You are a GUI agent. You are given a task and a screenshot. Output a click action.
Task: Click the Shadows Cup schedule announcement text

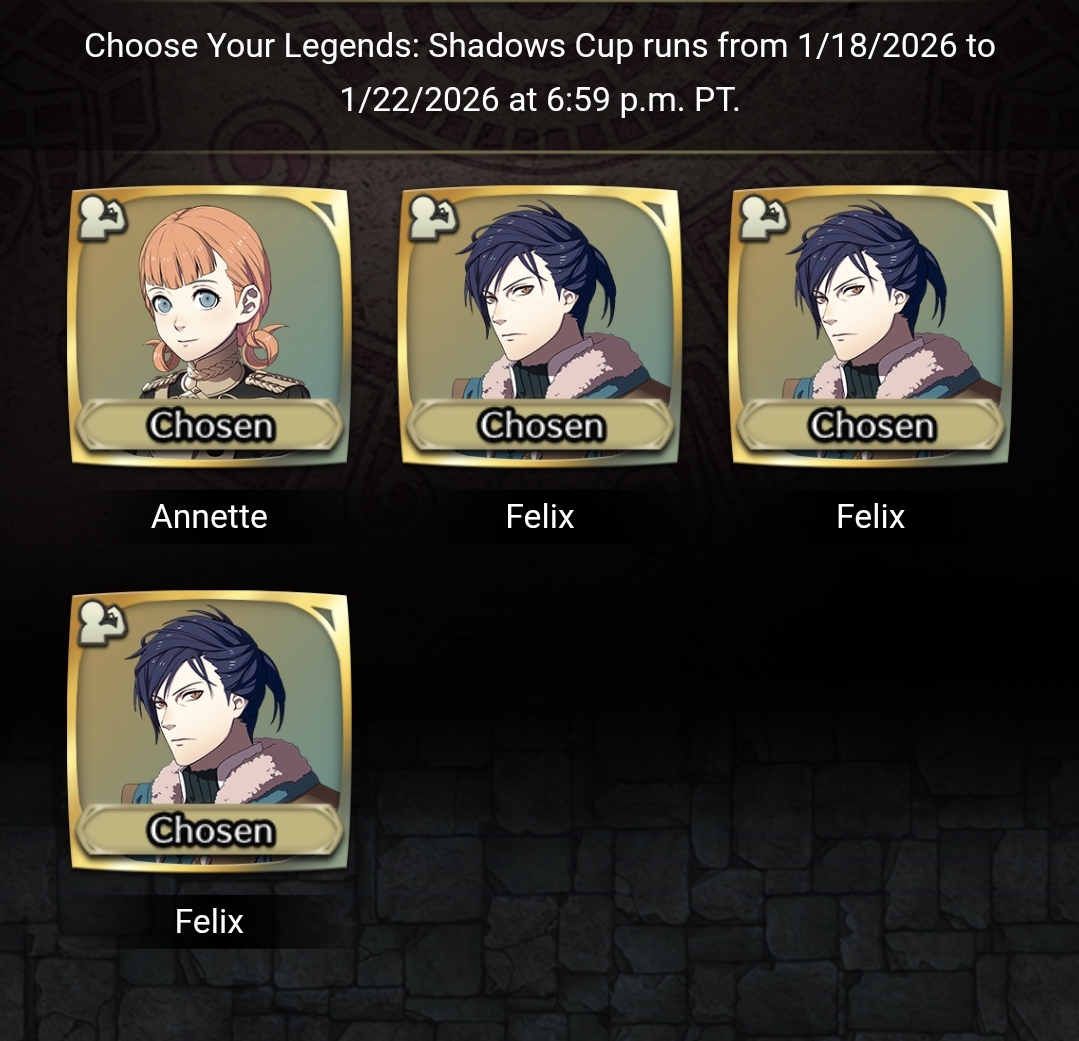(540, 73)
